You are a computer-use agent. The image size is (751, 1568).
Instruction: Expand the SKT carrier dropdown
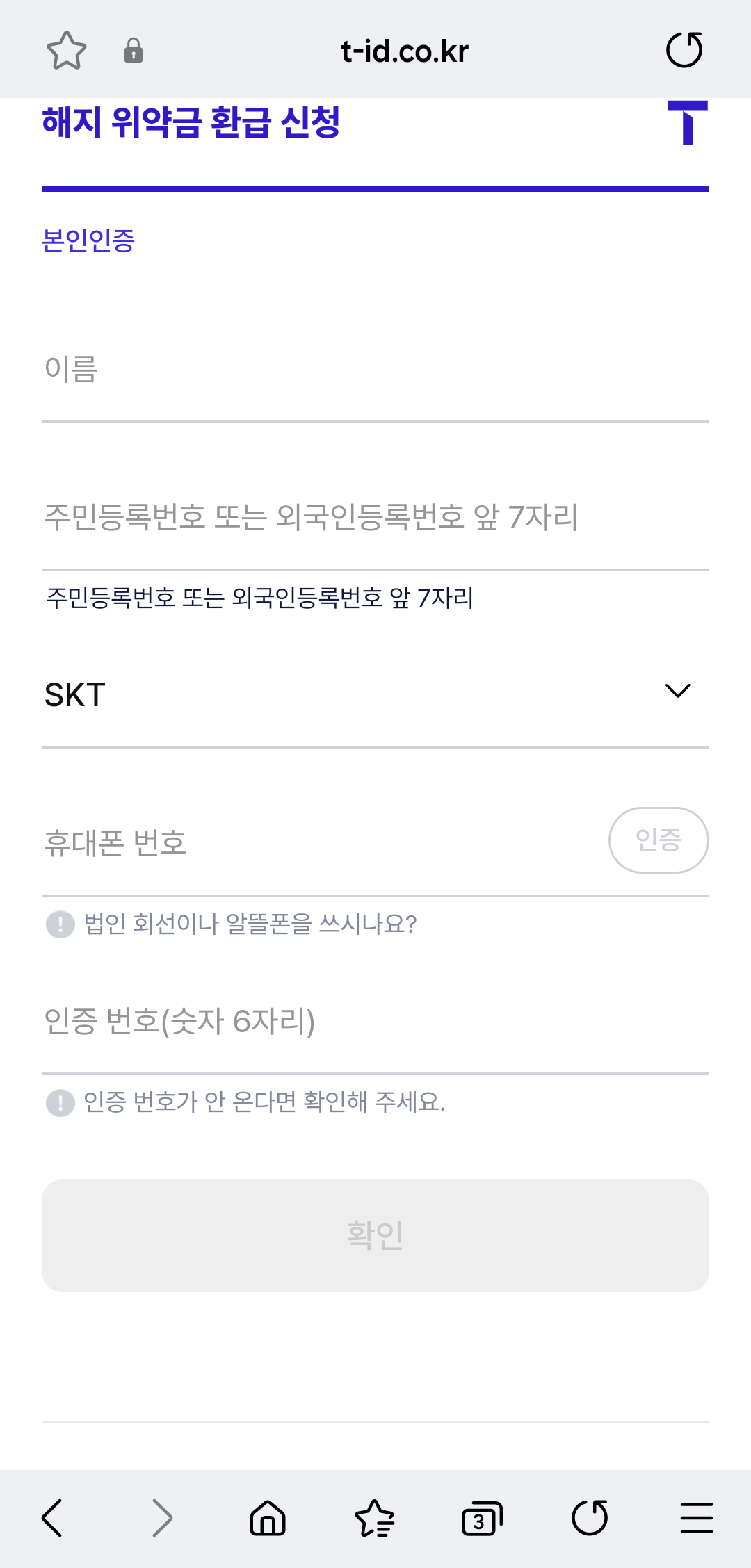(x=375, y=695)
